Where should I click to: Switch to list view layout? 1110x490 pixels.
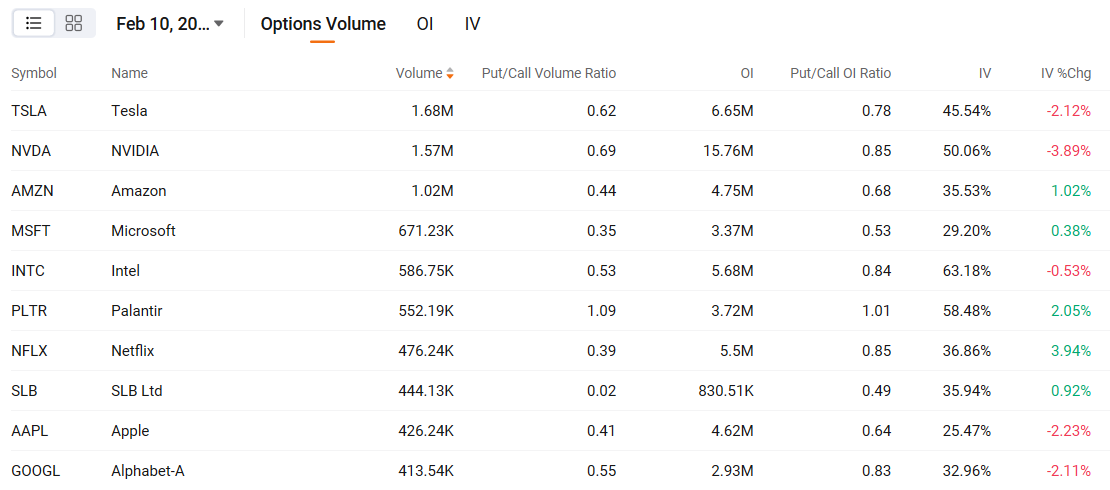[33, 23]
